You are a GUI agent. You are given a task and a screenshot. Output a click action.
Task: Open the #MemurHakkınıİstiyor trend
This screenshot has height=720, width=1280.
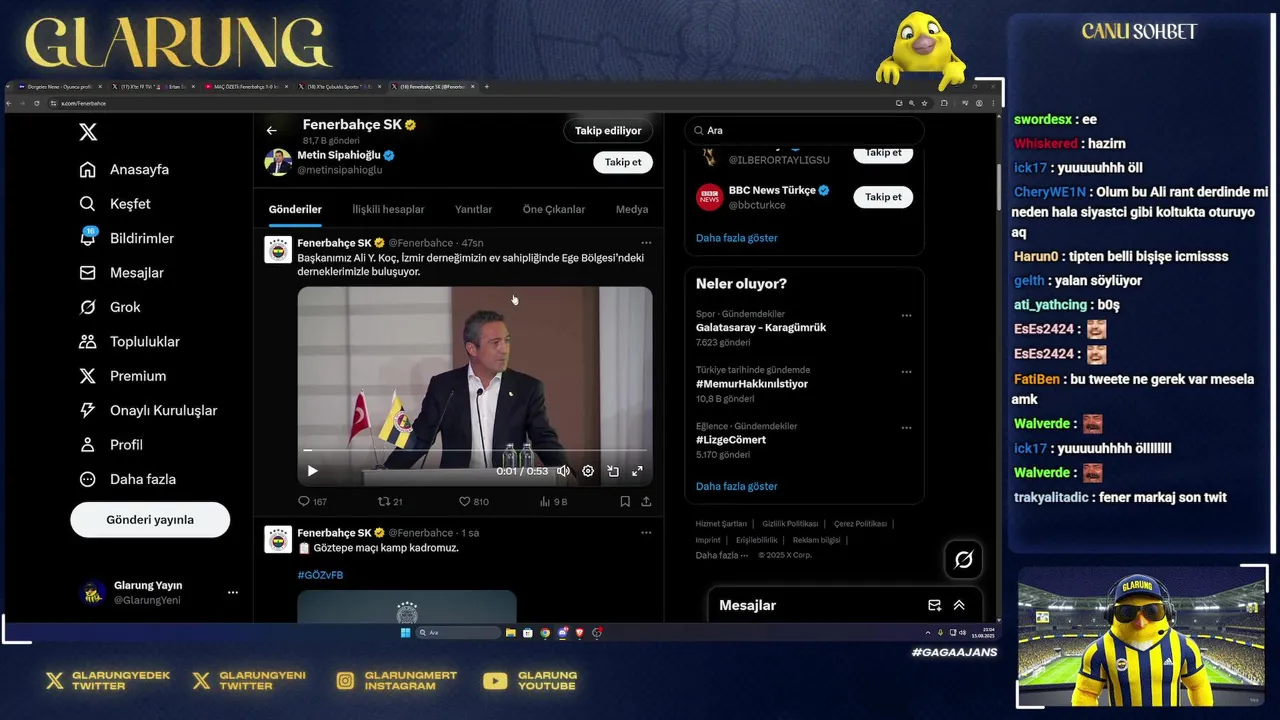pyautogui.click(x=752, y=384)
